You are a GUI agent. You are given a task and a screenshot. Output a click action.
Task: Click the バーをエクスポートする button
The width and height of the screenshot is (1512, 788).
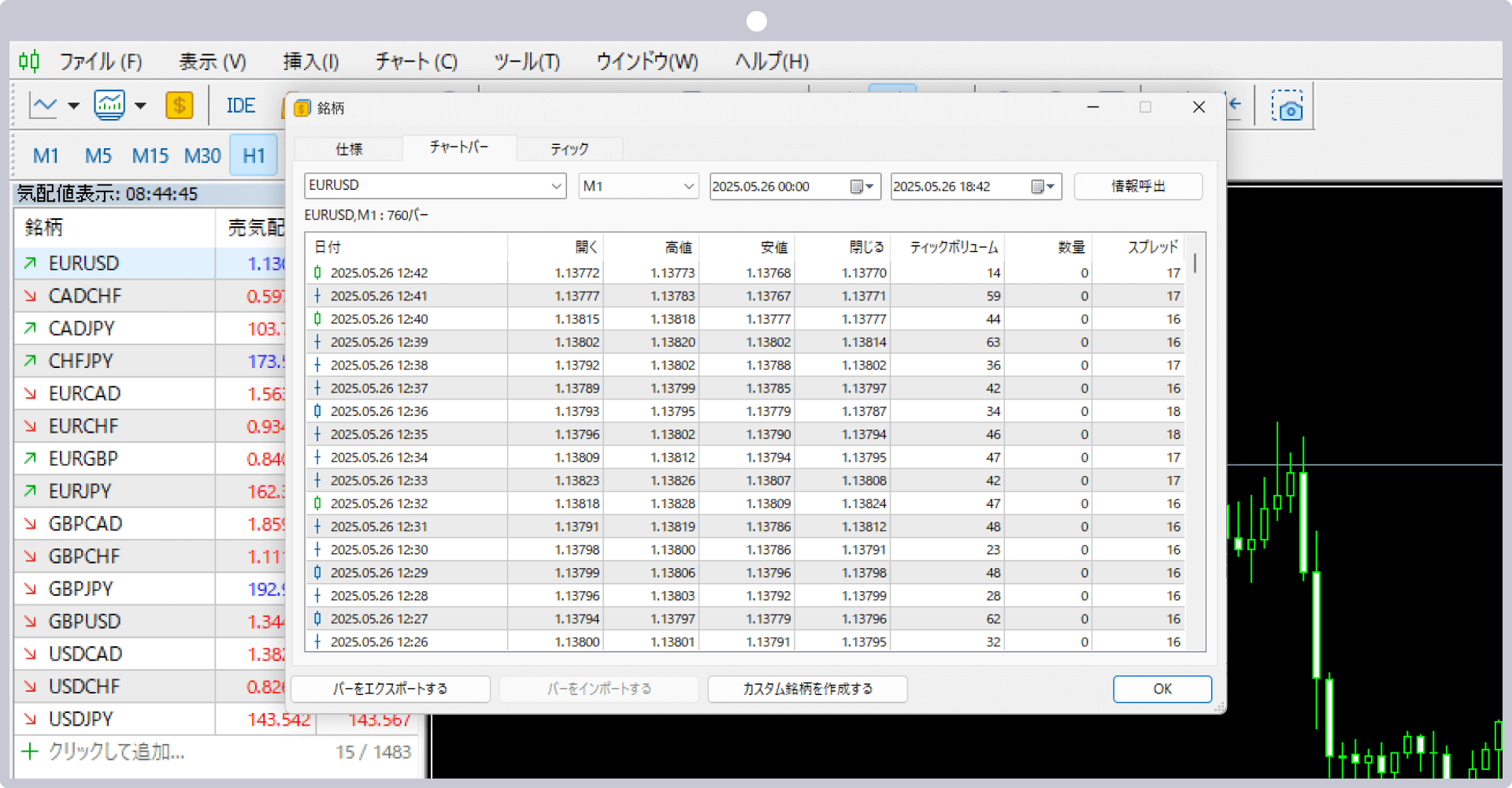coord(391,689)
